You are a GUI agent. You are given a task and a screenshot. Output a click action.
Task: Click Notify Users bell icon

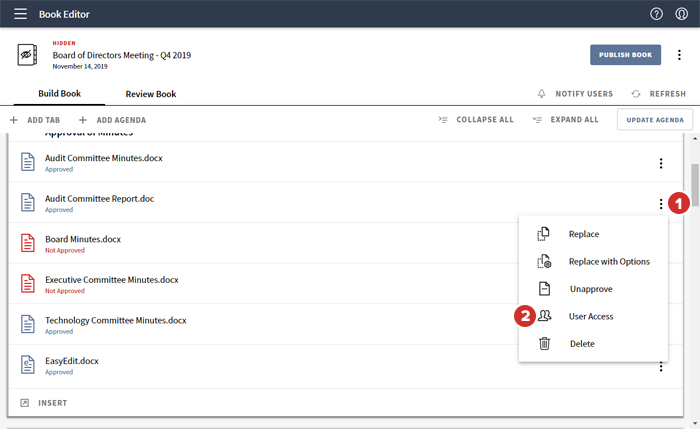click(x=542, y=94)
